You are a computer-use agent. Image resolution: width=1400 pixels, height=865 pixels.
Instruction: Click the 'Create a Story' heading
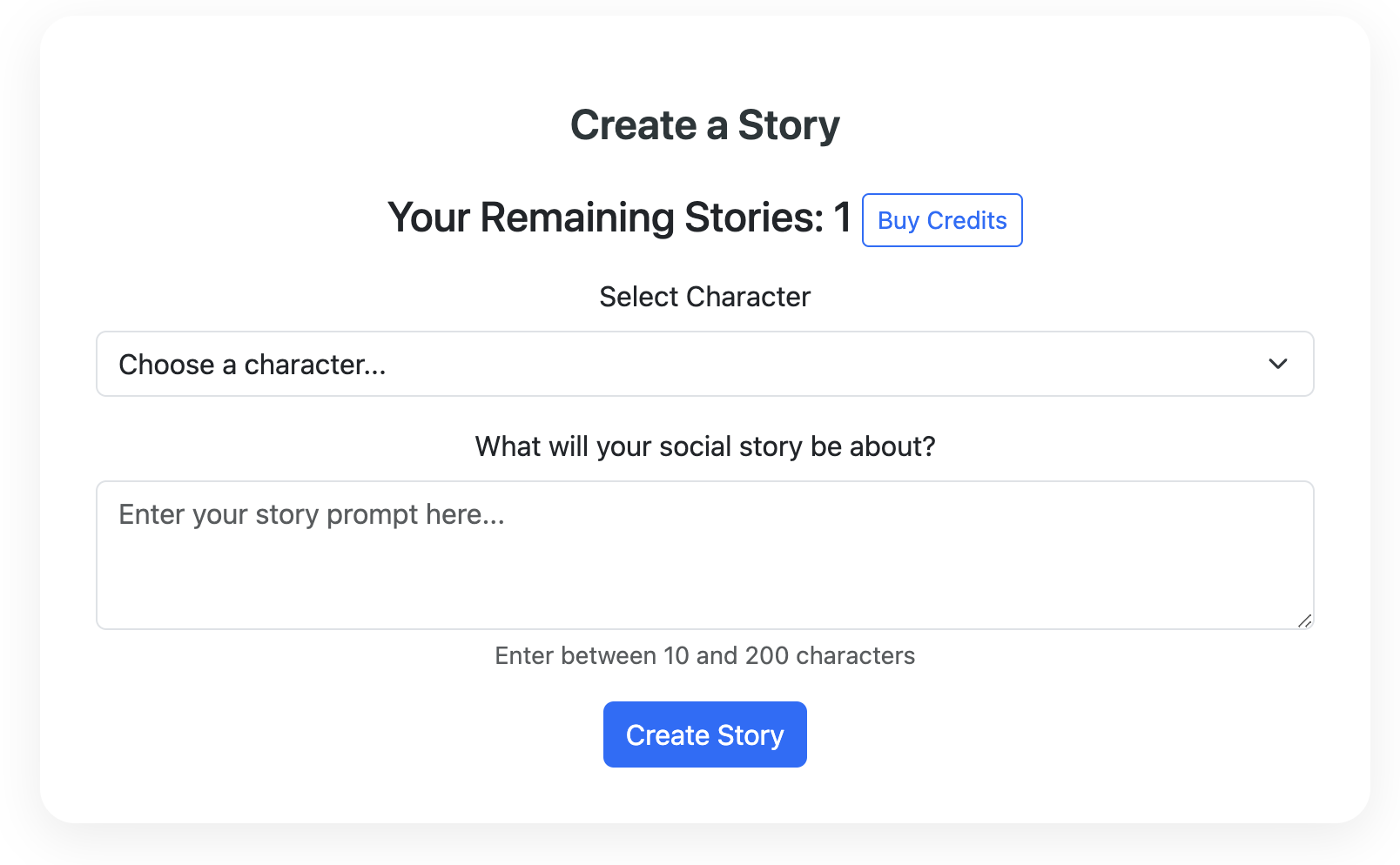click(x=704, y=125)
